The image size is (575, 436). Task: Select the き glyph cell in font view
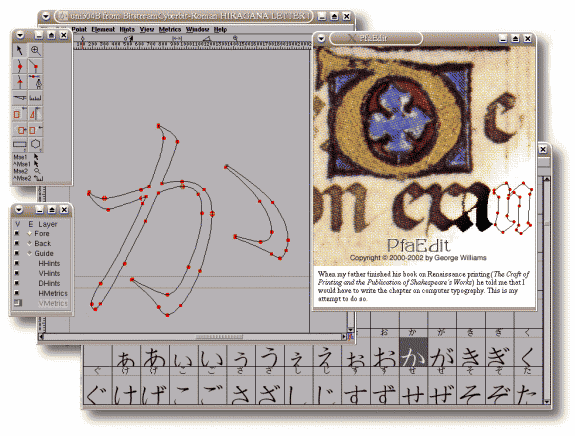click(470, 352)
